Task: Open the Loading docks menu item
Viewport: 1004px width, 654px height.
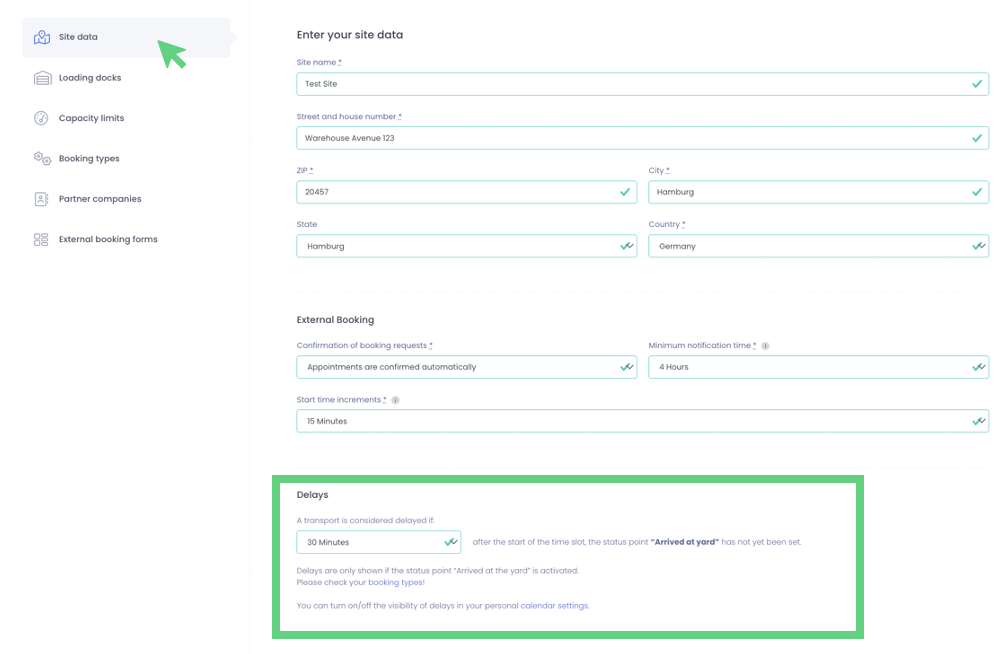Action: [x=90, y=78]
